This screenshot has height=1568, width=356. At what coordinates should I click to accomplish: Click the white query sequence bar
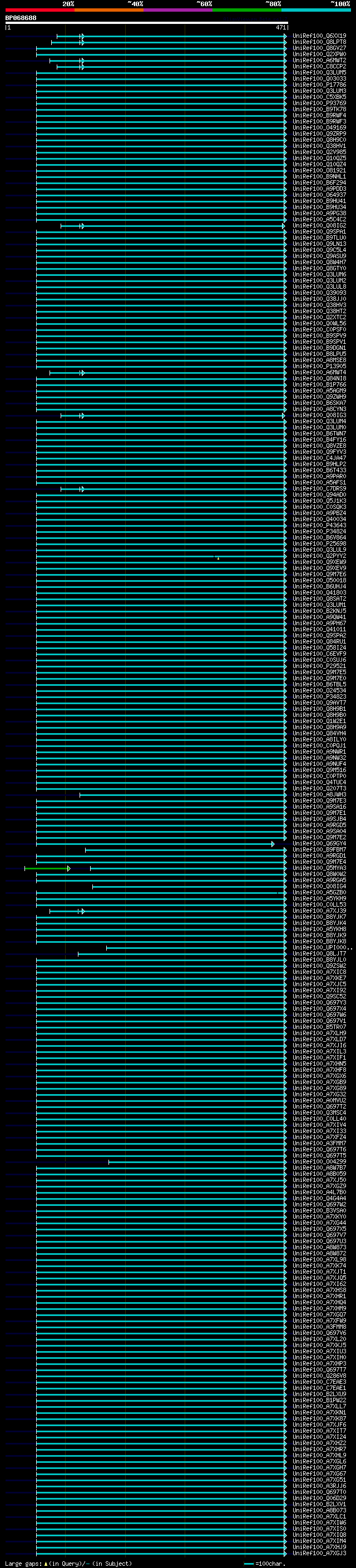click(147, 23)
